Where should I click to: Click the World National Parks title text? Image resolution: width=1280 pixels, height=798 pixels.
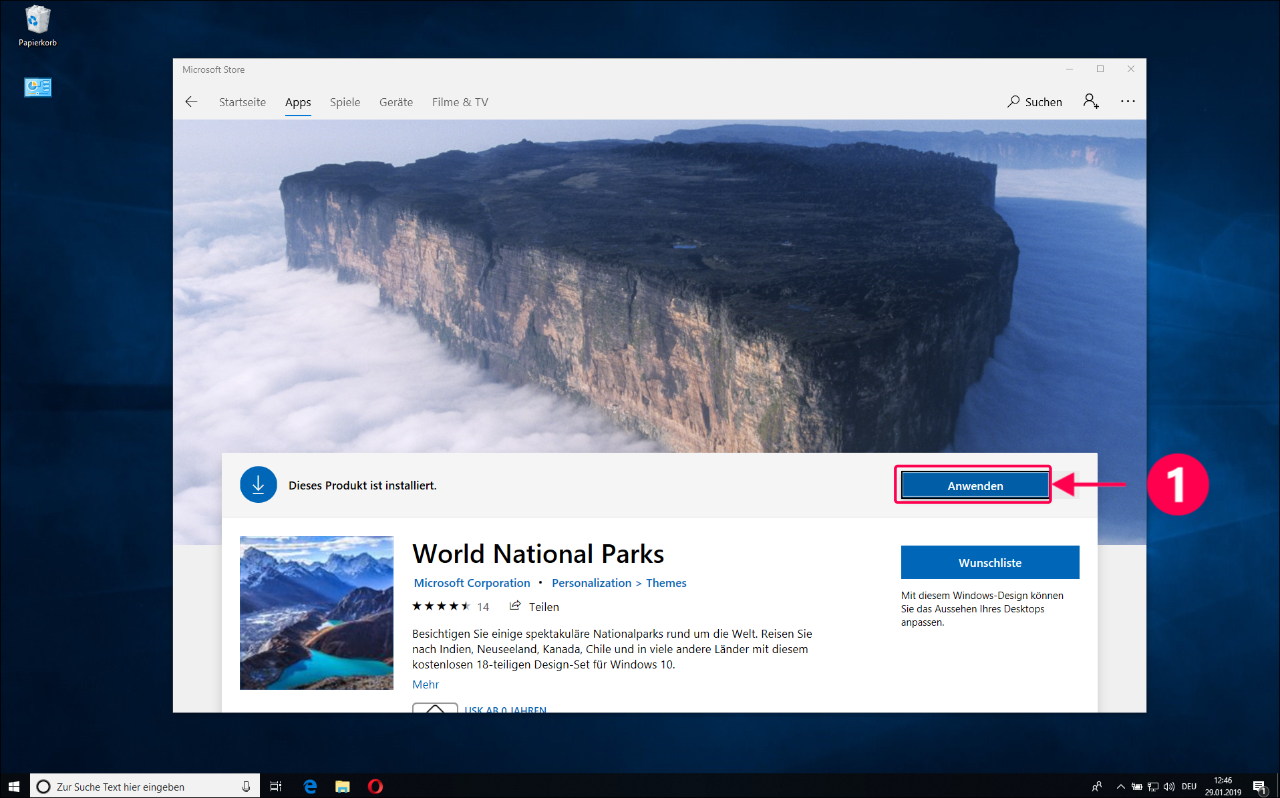538,554
